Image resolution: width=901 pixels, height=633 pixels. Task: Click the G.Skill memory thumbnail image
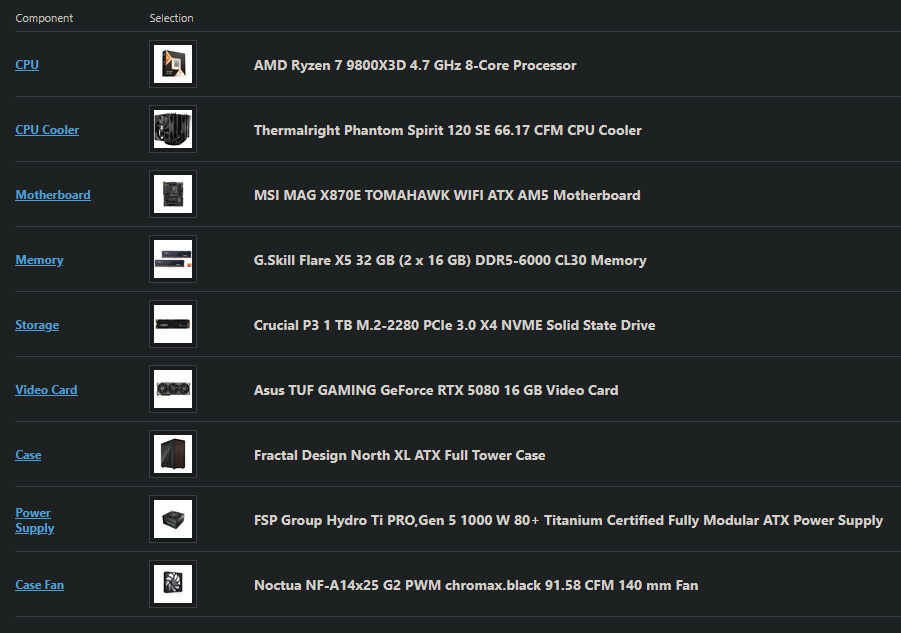[173, 258]
